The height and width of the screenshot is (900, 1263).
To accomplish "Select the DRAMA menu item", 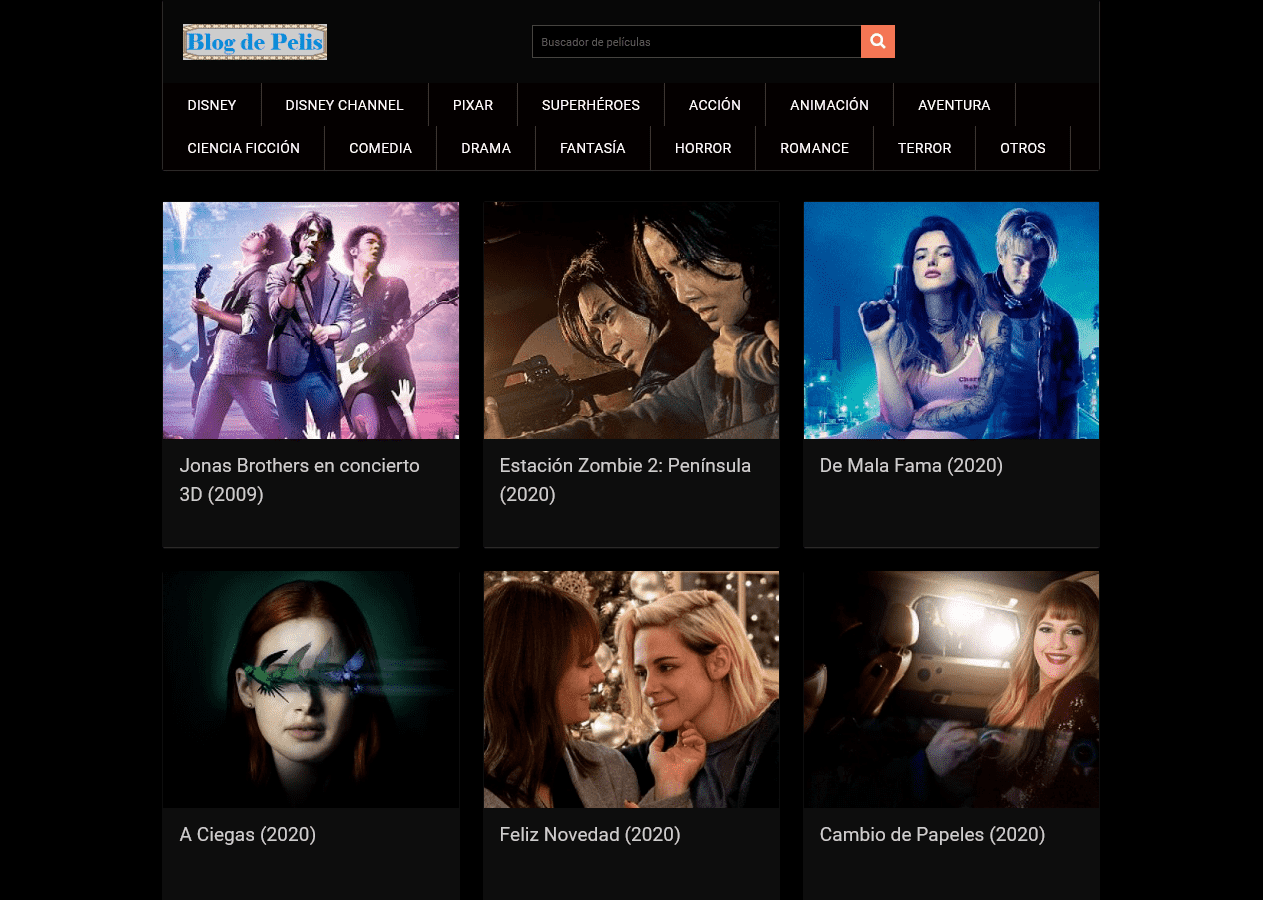I will click(x=486, y=148).
